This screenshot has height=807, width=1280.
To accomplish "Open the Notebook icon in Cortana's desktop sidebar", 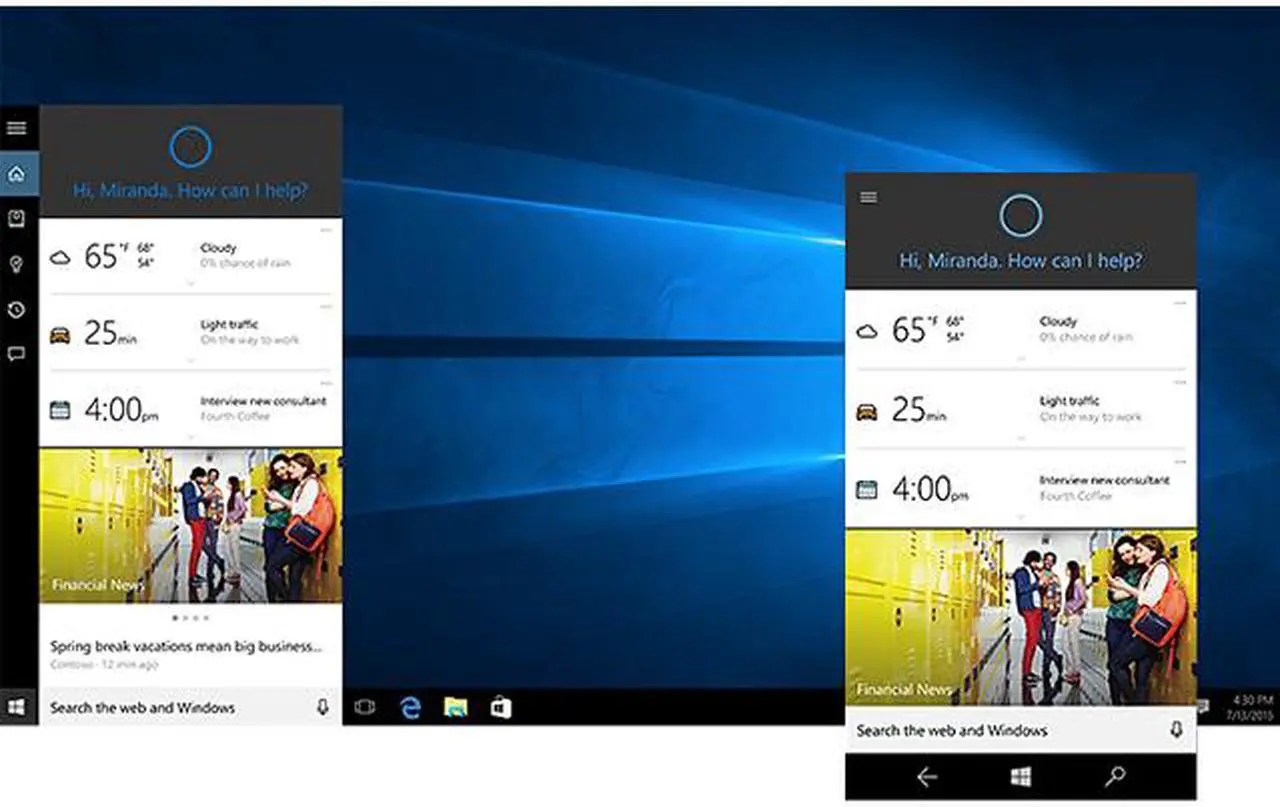I will pyautogui.click(x=16, y=218).
